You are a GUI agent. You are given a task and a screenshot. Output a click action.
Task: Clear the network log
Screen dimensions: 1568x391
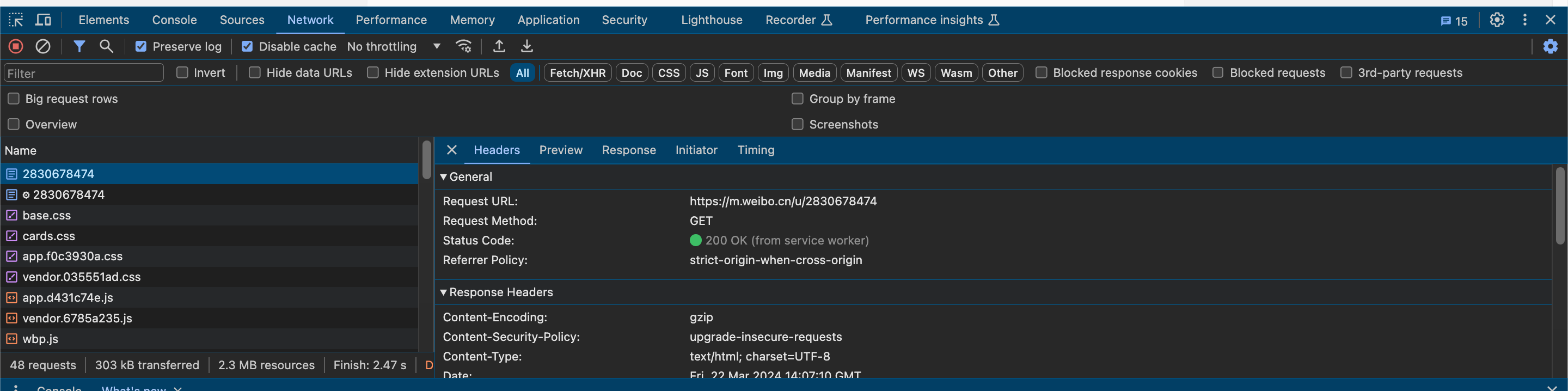42,46
